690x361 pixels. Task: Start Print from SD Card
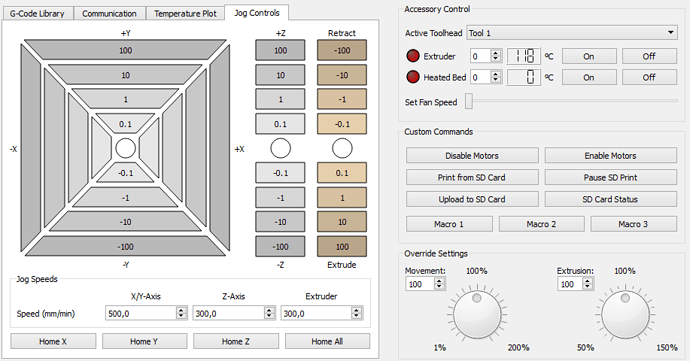pos(472,177)
